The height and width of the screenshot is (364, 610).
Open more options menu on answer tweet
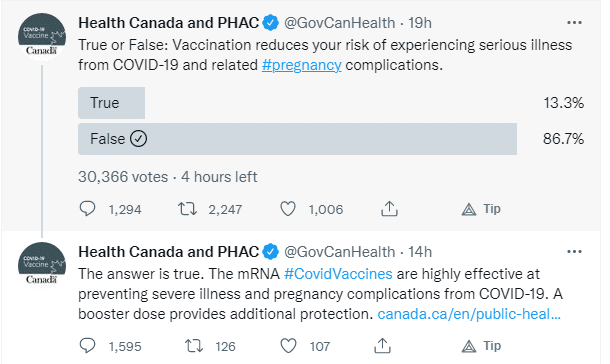coord(574,252)
